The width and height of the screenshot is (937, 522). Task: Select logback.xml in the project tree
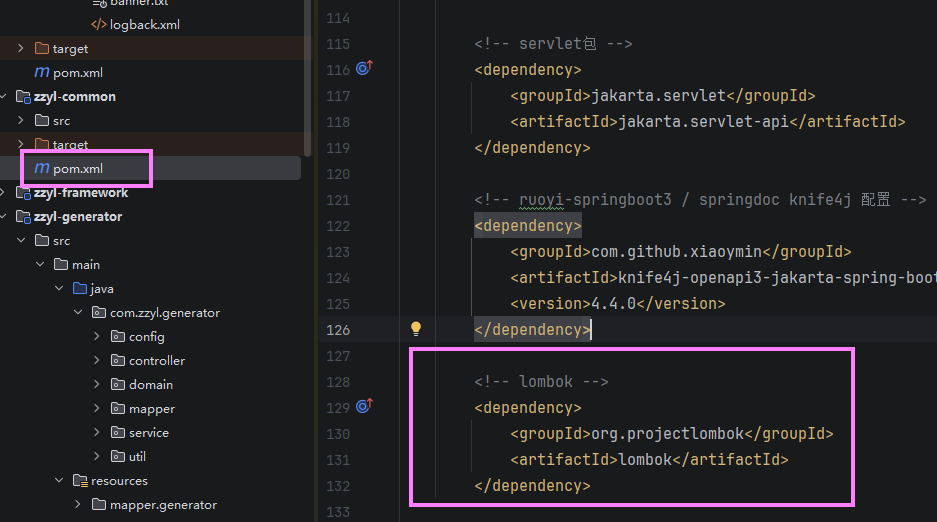point(145,24)
